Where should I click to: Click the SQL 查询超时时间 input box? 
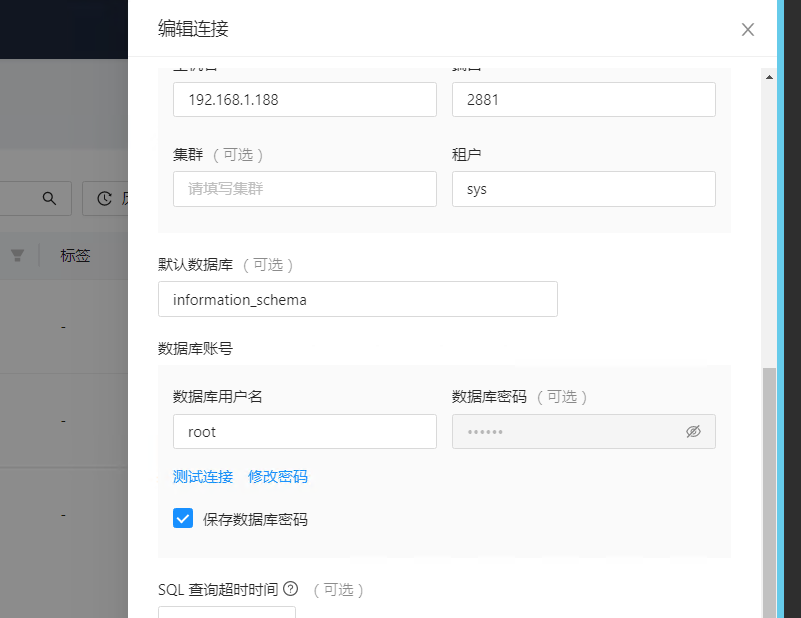[227, 611]
